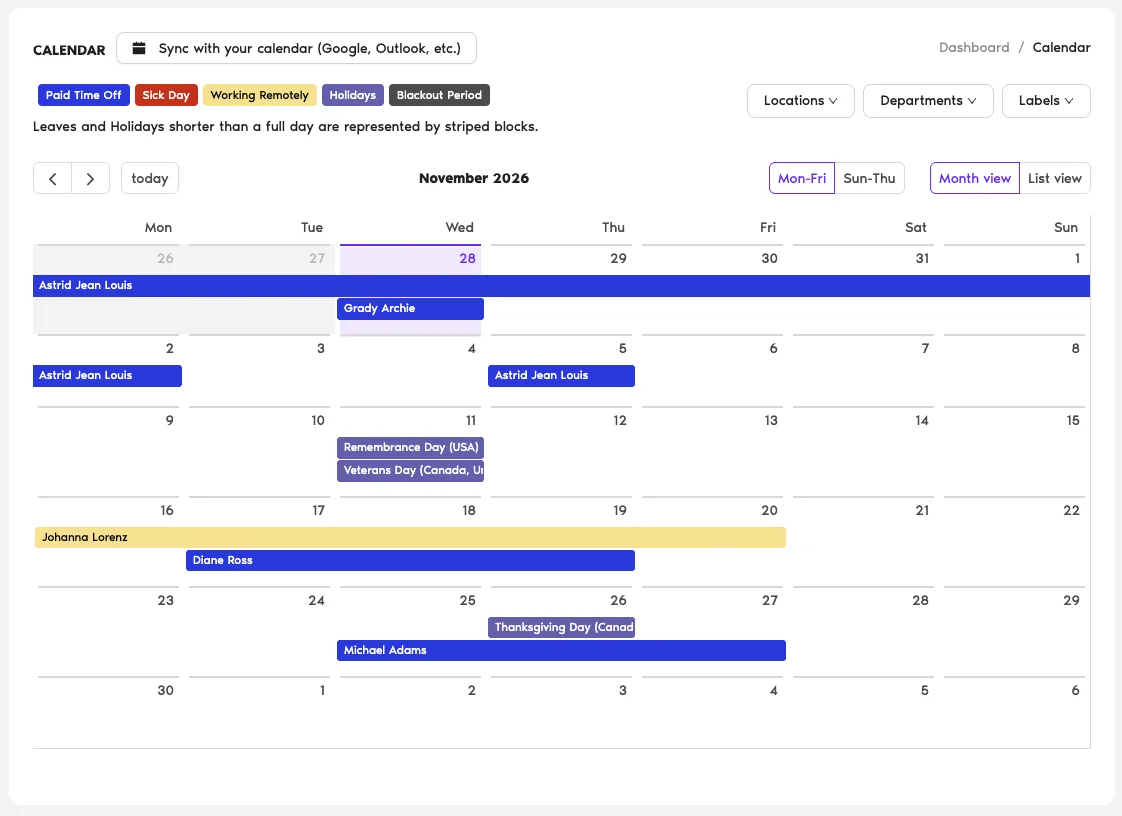Follow the Dashboard breadcrumb link
The height and width of the screenshot is (816, 1122).
[x=974, y=47]
